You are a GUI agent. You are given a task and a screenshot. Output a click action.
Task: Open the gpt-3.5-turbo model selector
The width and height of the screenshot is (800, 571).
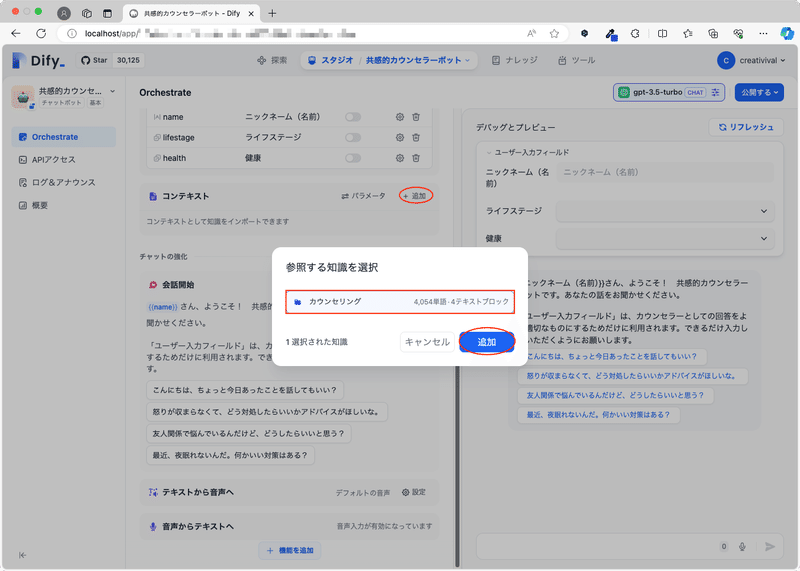coord(669,92)
